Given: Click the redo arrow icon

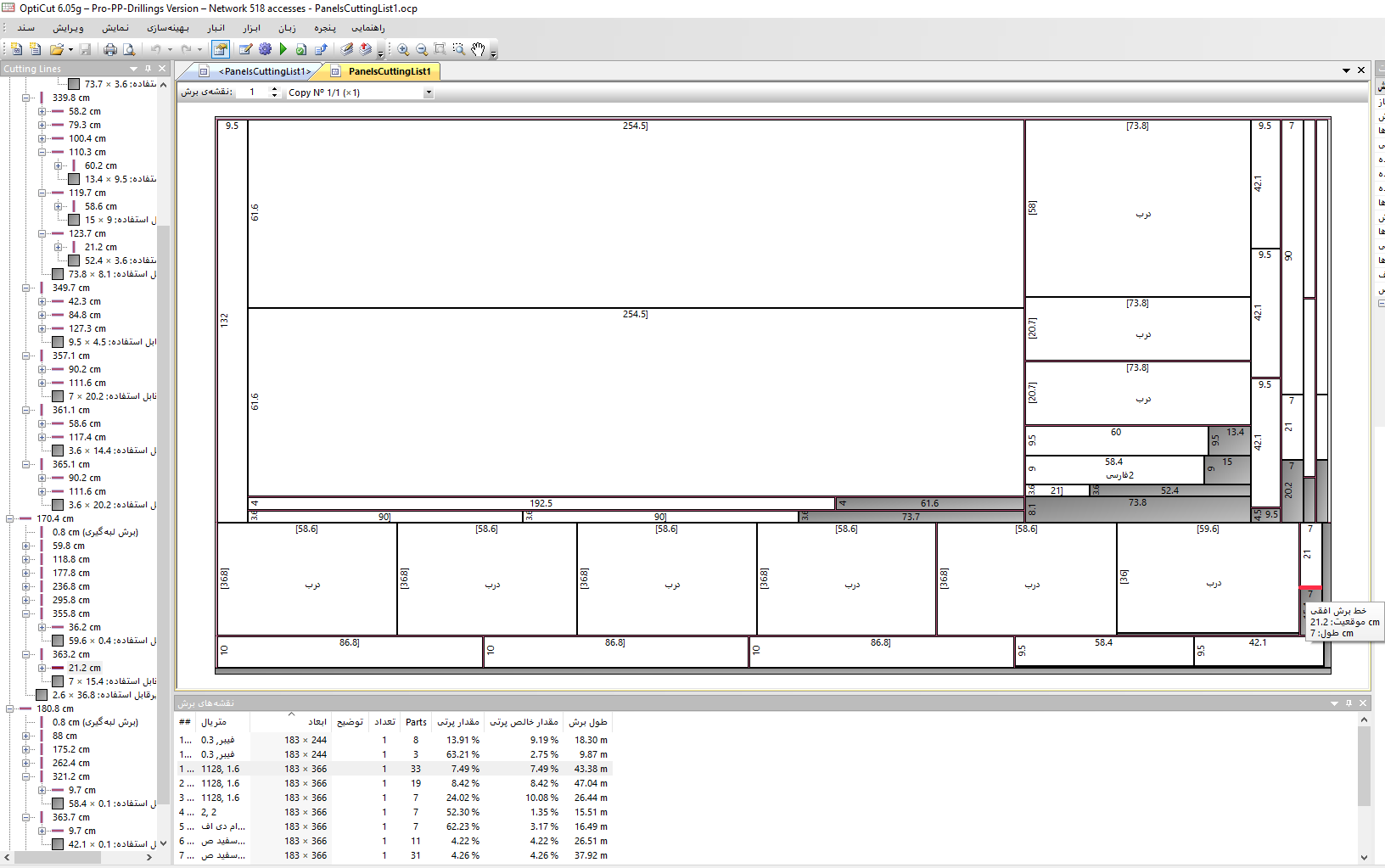Looking at the screenshot, I should coord(186,49).
